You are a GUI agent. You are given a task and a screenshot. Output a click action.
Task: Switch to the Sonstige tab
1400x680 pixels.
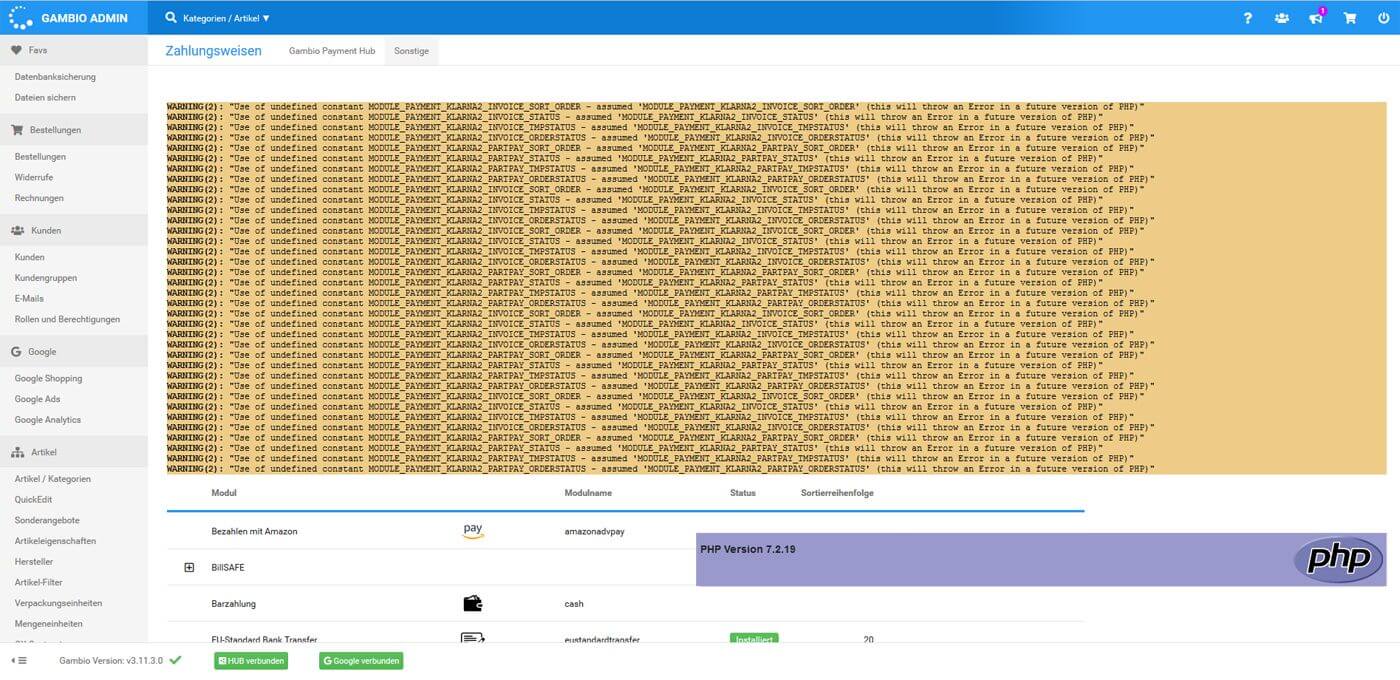click(411, 51)
